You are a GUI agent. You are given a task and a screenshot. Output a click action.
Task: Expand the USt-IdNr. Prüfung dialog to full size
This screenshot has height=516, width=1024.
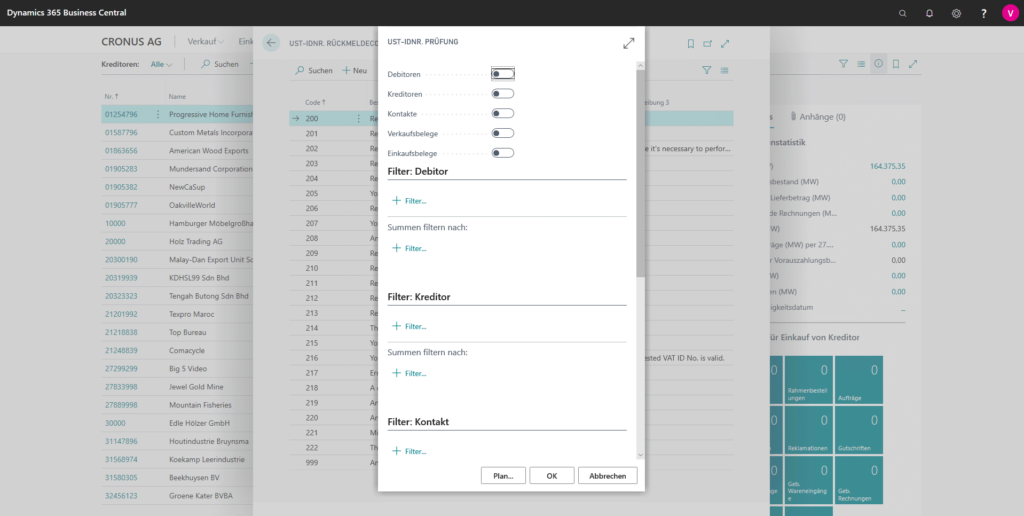628,43
